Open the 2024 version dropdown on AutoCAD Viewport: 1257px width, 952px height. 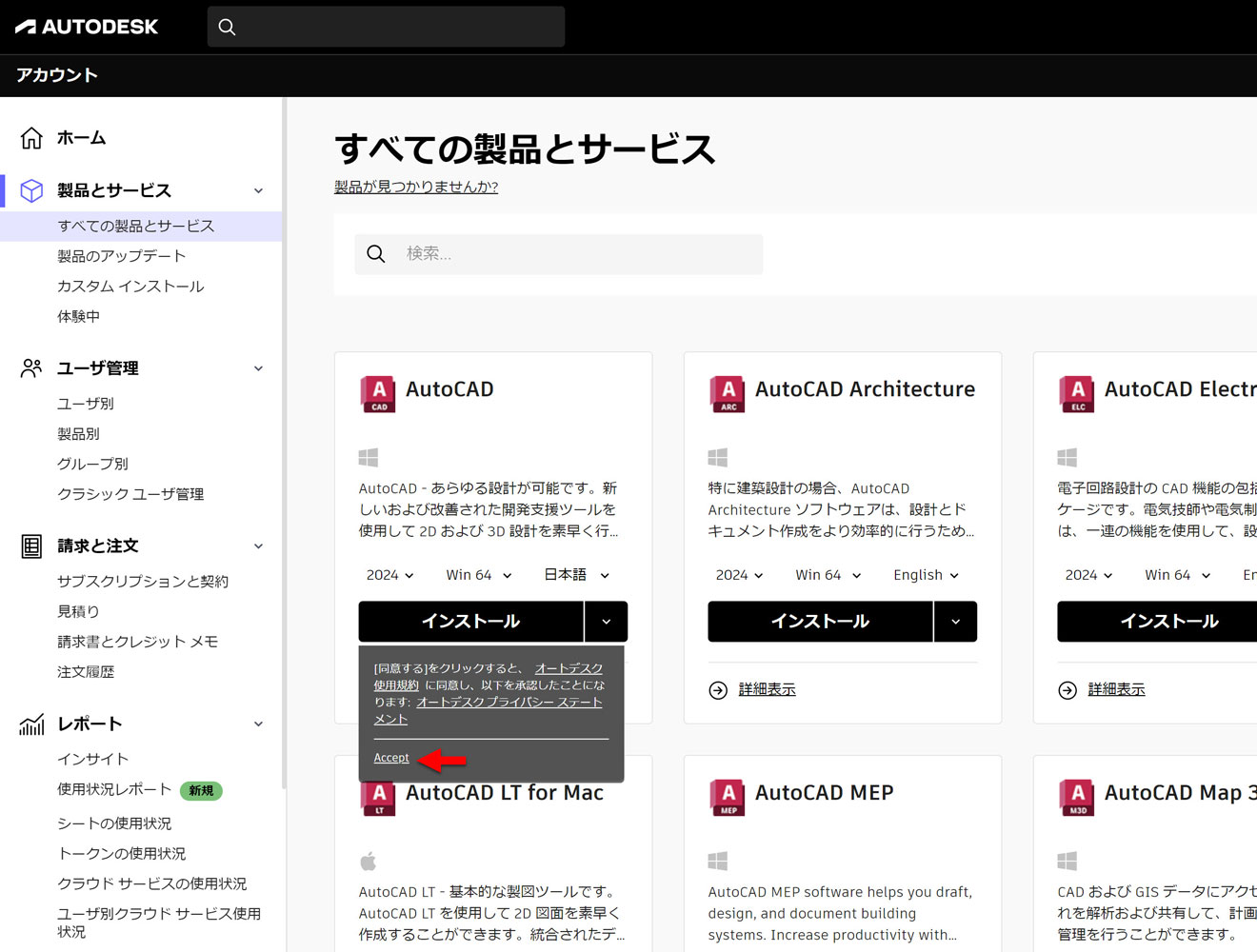coord(389,574)
